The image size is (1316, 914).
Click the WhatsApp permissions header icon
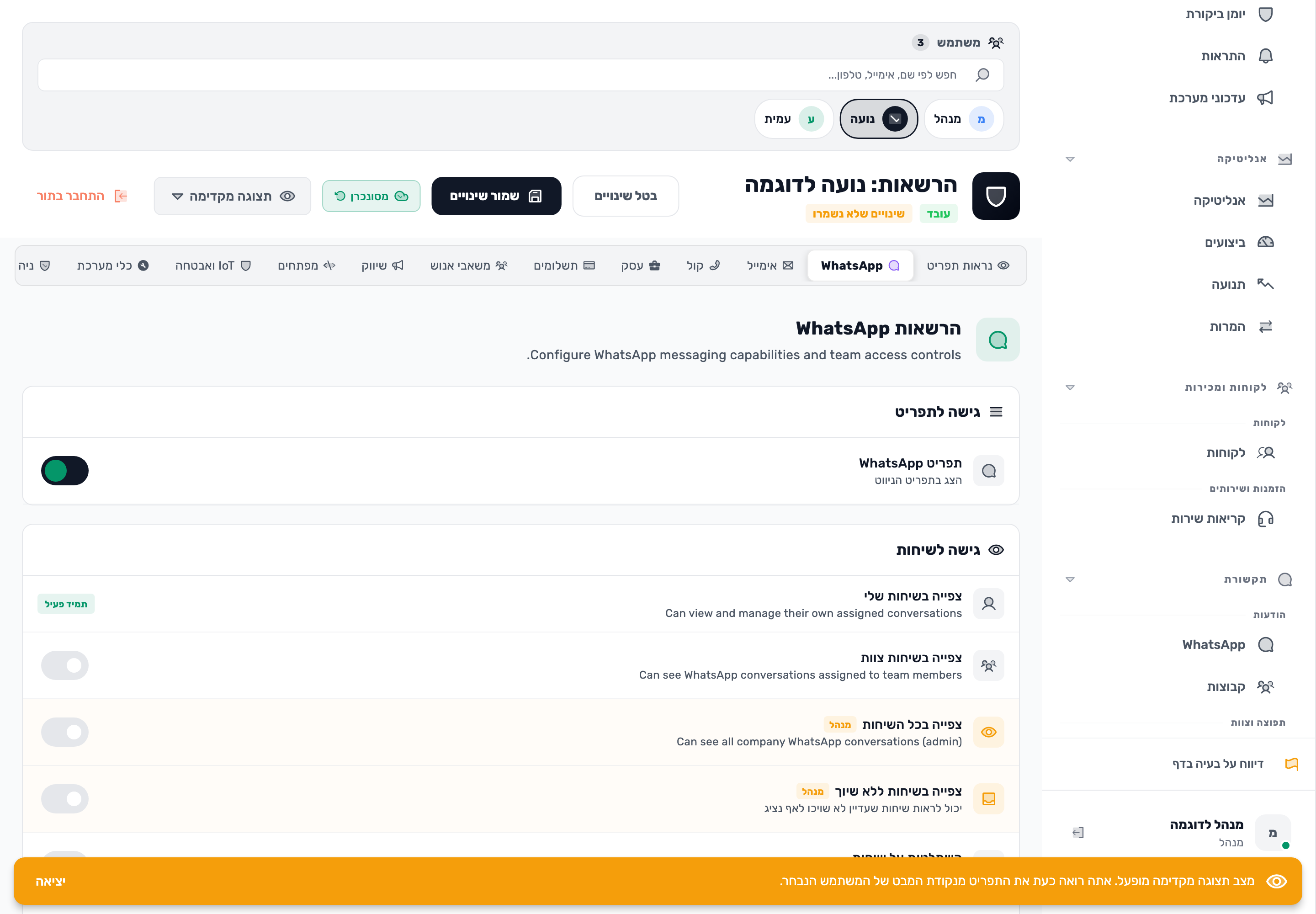click(998, 340)
